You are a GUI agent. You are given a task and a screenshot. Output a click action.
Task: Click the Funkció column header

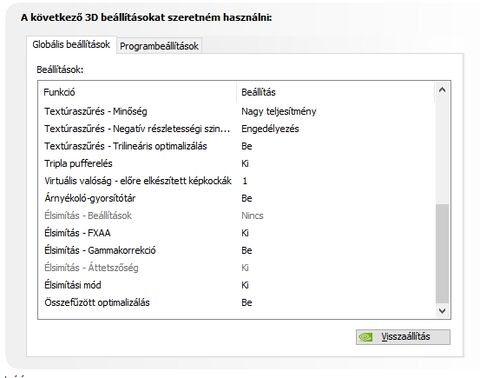point(138,92)
